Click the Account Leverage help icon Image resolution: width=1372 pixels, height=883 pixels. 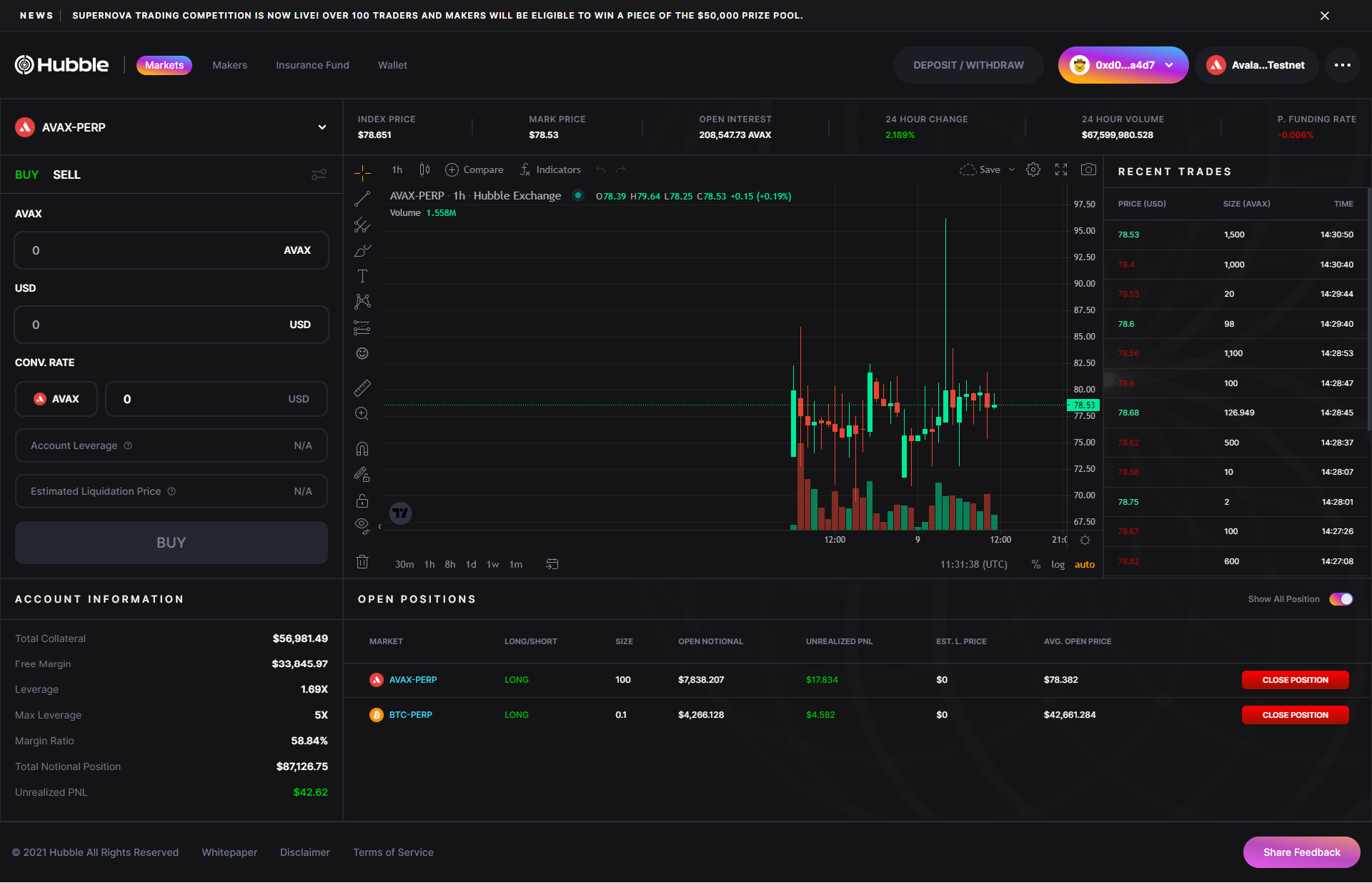tap(128, 445)
